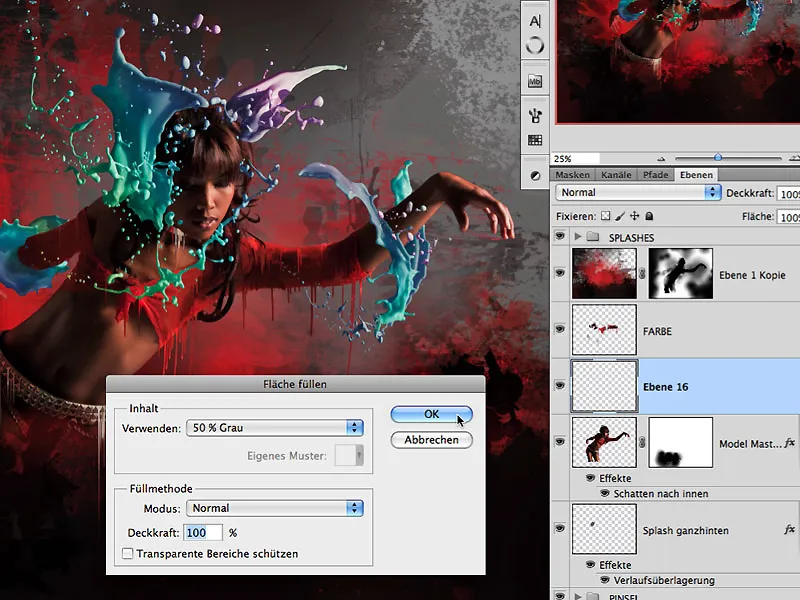This screenshot has height=600, width=800.
Task: Open the Modus Normal dropdown in dialog
Action: [x=274, y=508]
